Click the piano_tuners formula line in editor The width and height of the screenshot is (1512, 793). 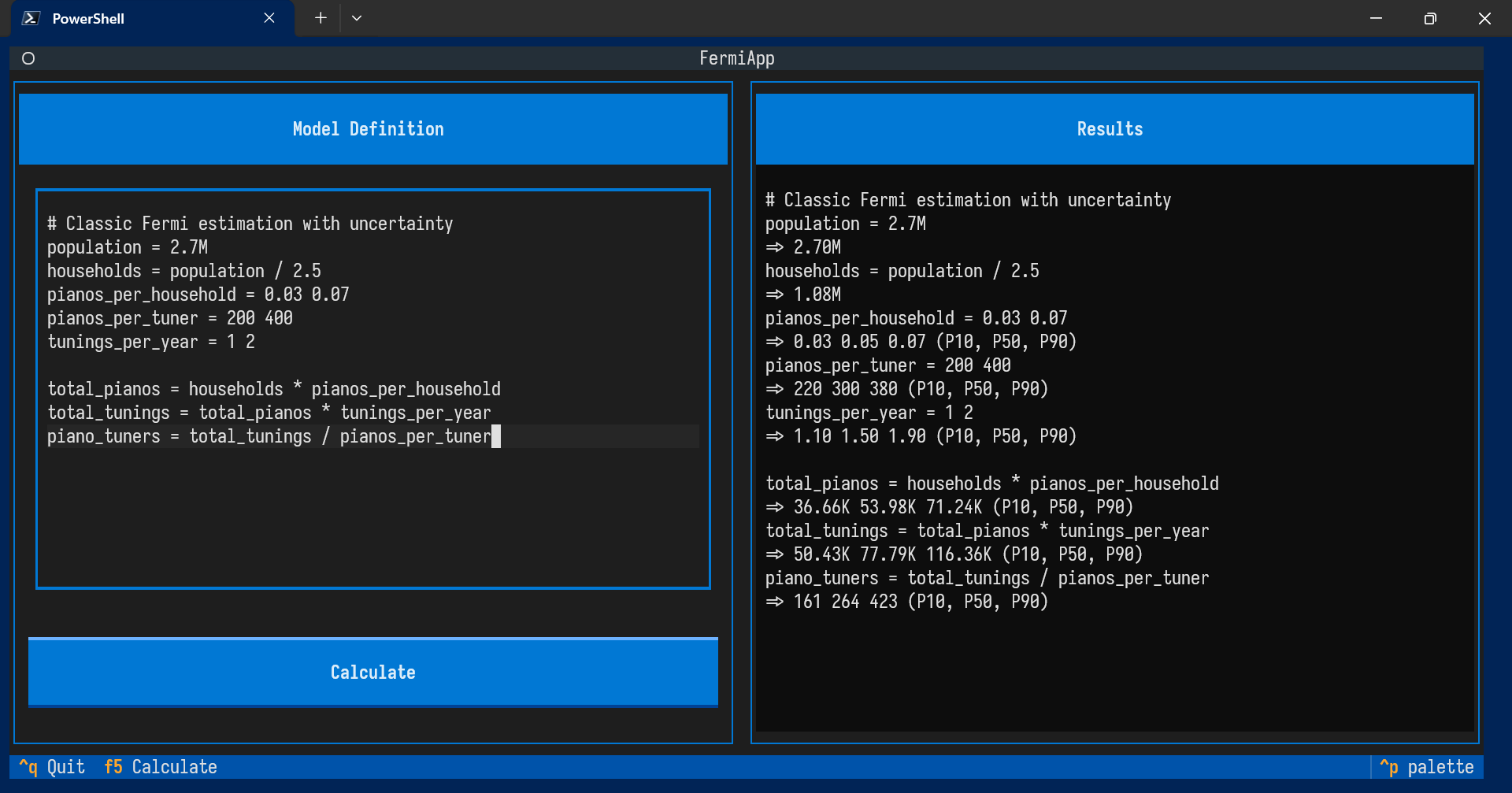click(x=269, y=436)
